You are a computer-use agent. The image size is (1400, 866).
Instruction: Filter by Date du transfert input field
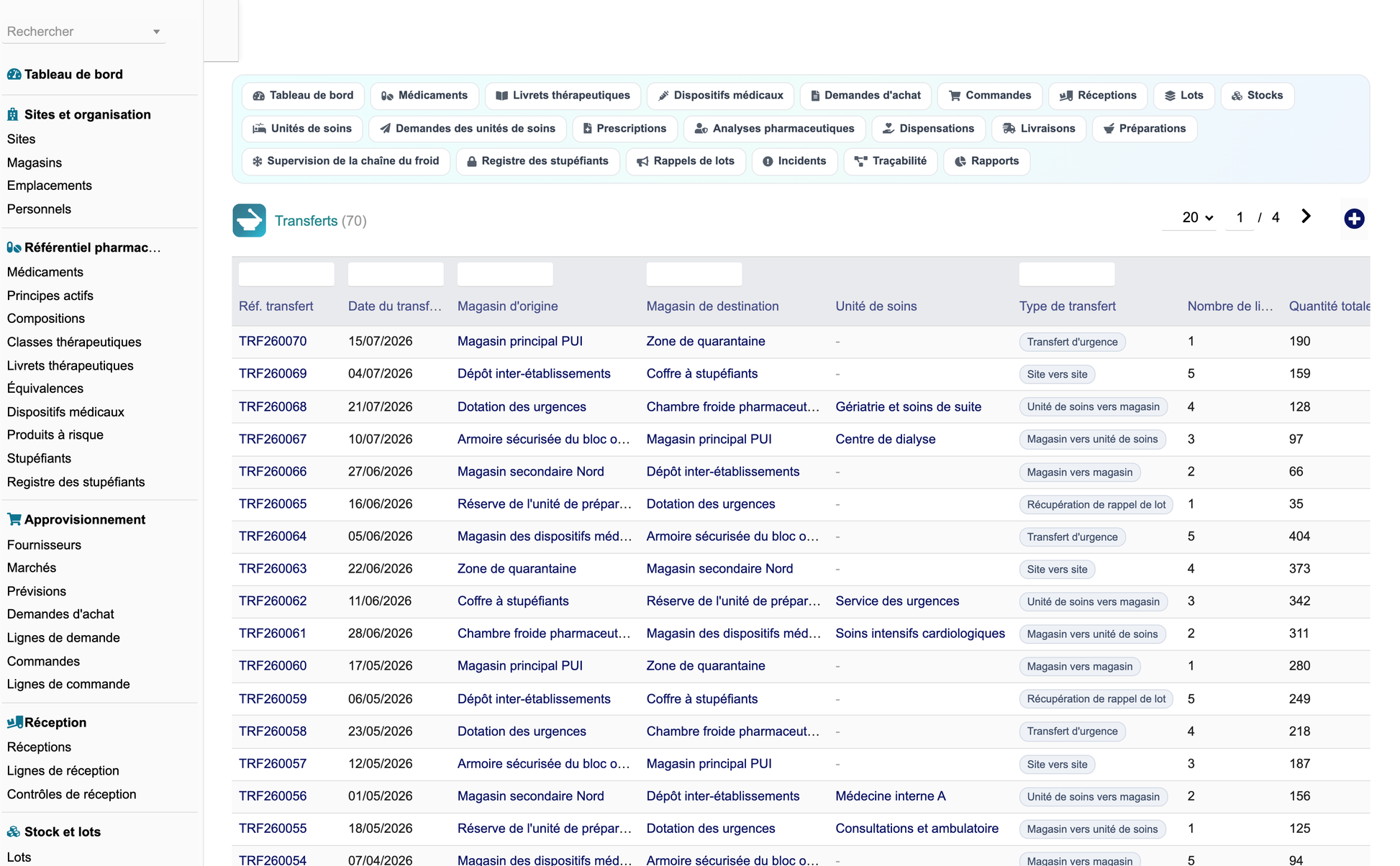[x=396, y=274]
